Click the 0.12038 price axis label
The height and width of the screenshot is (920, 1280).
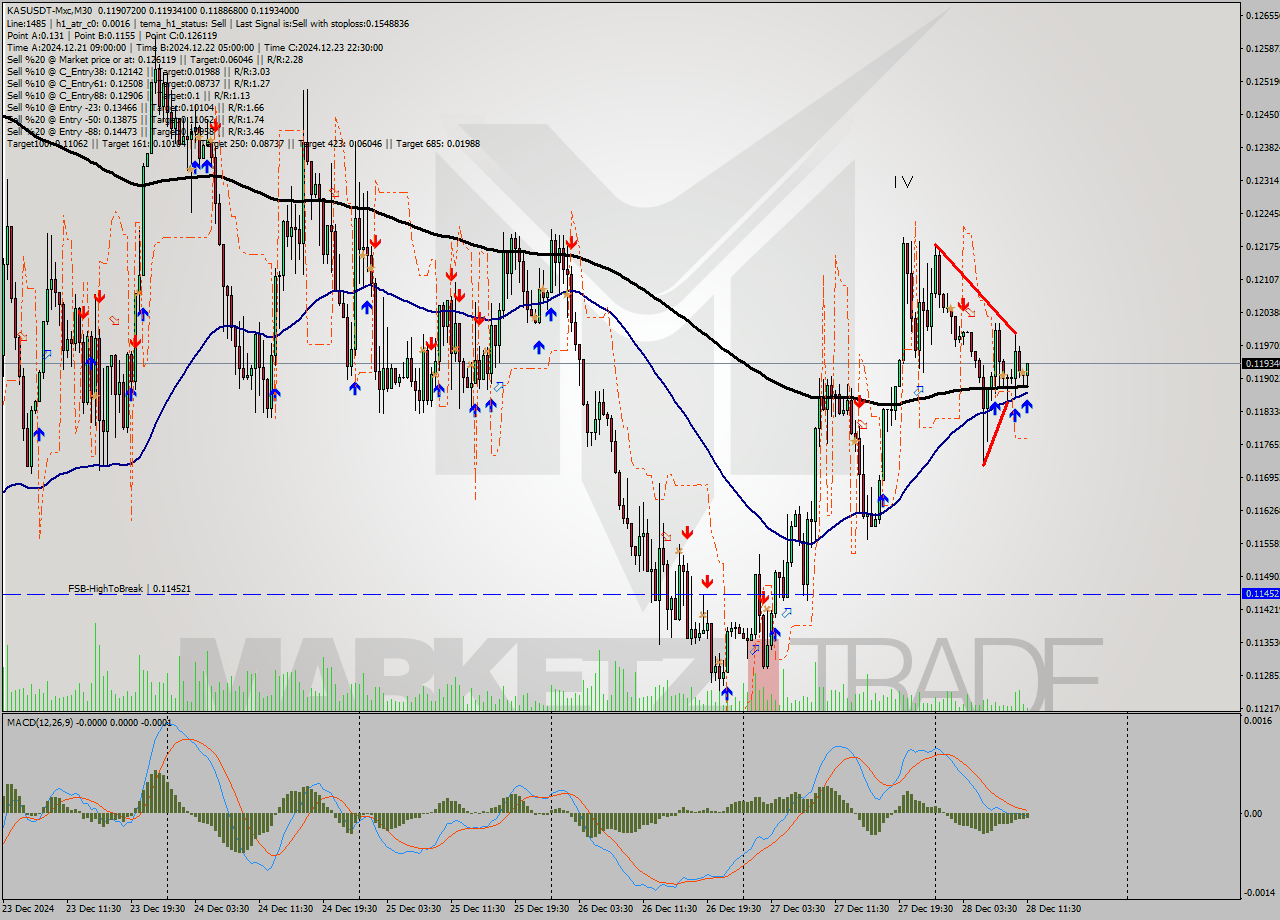(1261, 312)
